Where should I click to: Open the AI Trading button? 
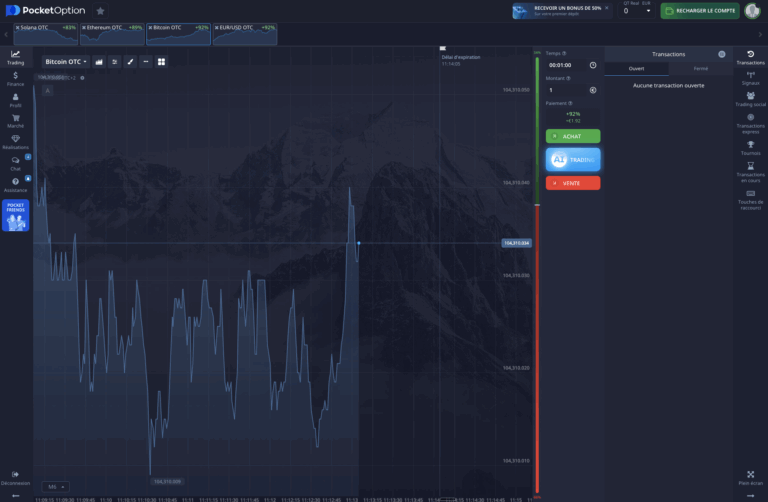coord(573,160)
